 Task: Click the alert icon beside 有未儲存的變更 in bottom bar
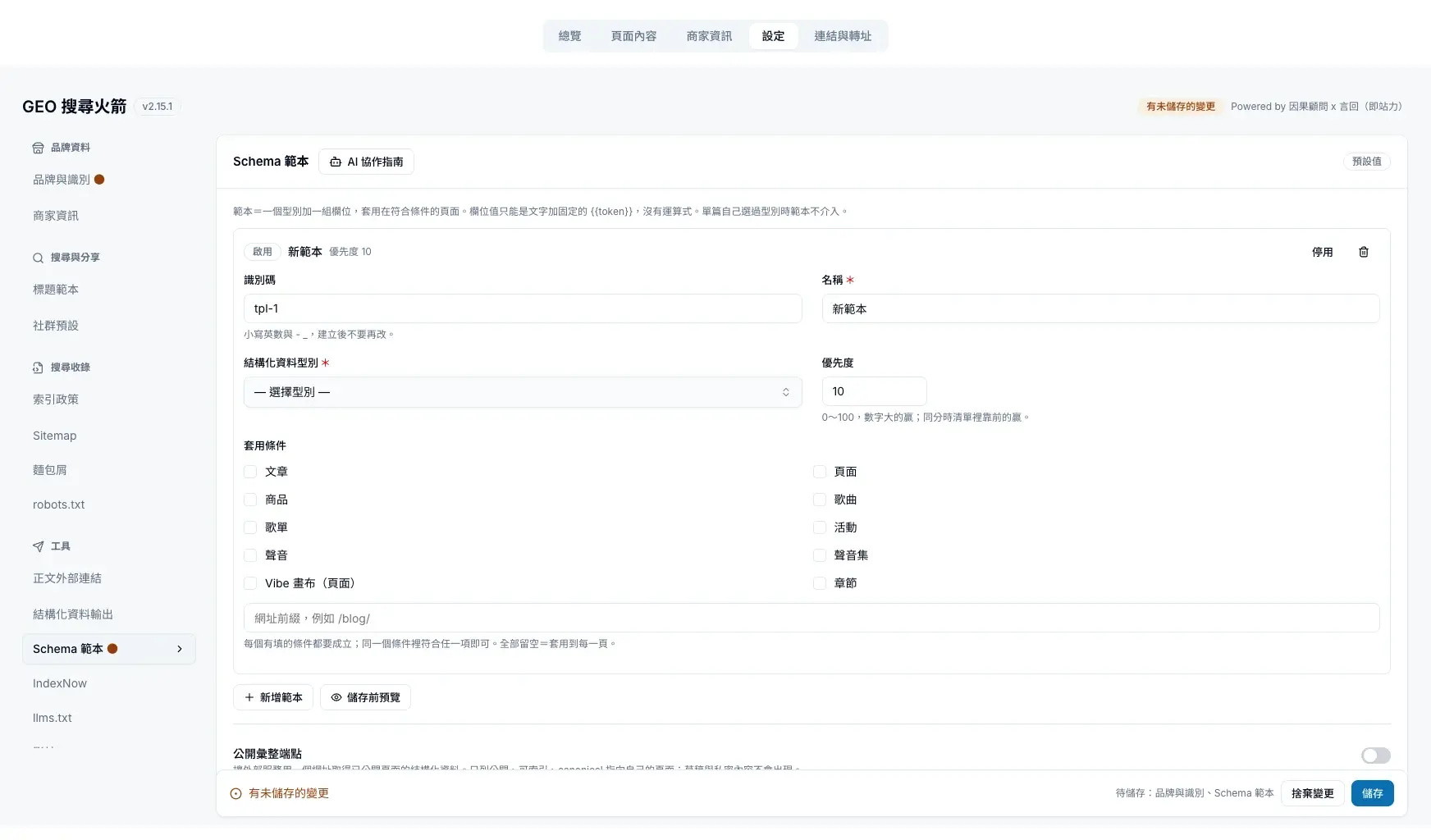[235, 793]
